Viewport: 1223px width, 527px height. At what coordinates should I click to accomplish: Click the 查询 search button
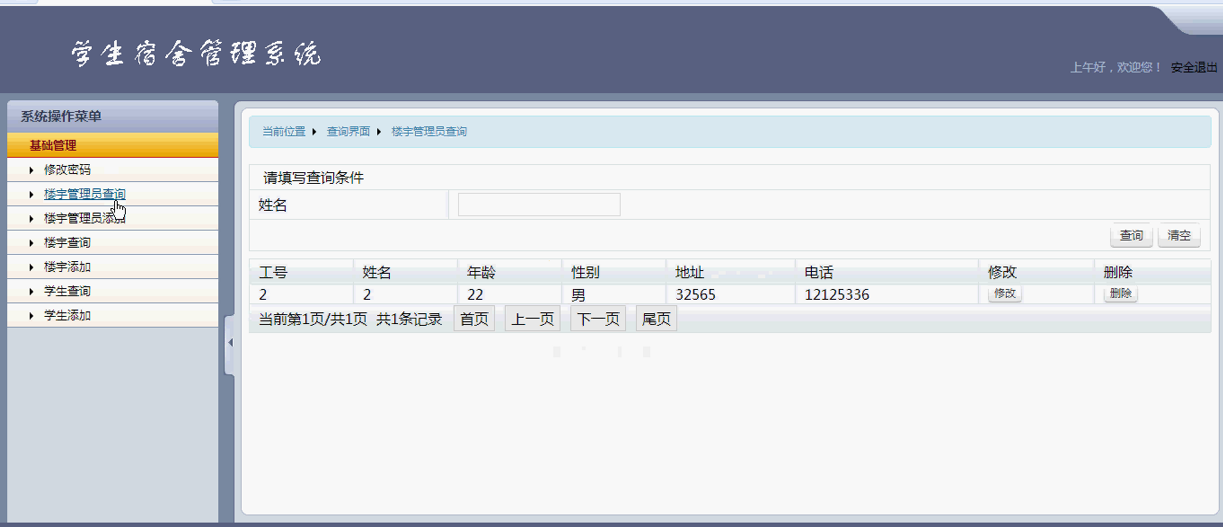[1131, 236]
